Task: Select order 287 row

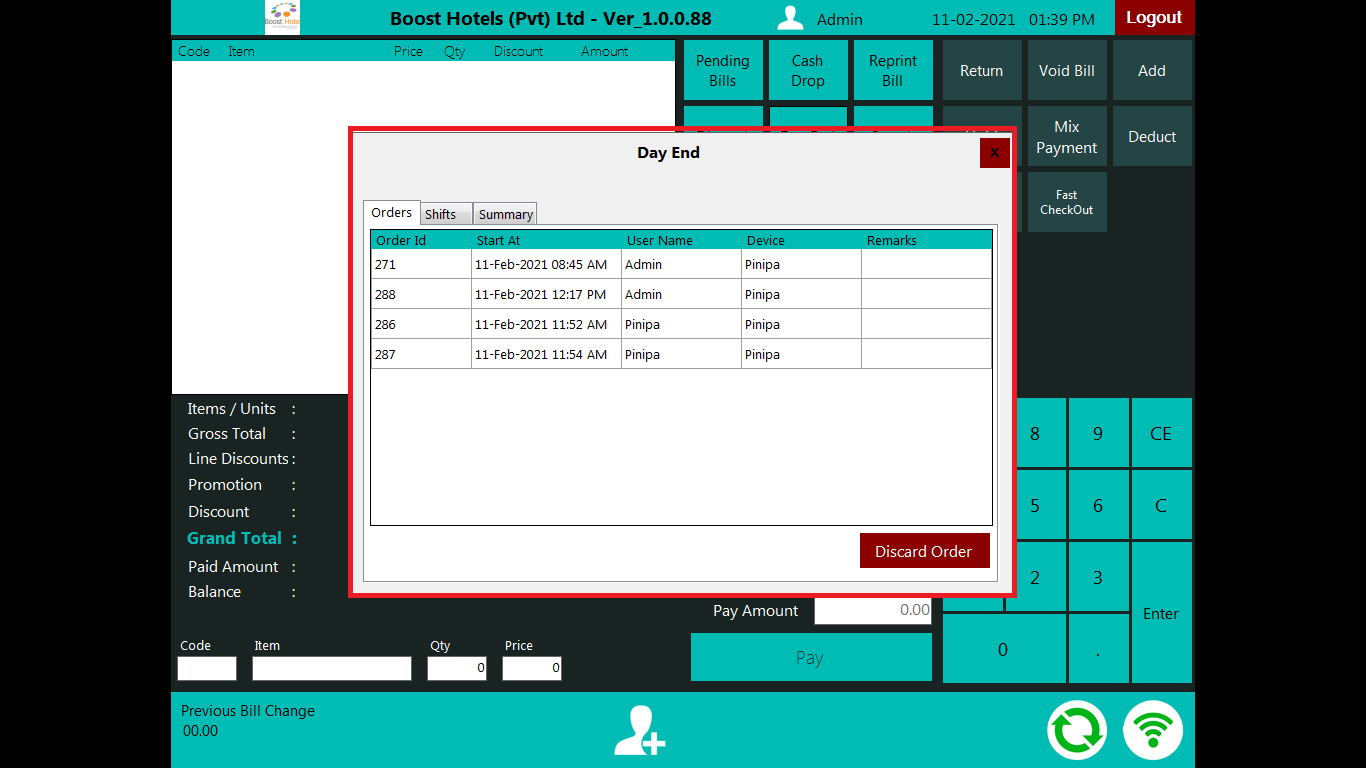Action: tap(680, 355)
